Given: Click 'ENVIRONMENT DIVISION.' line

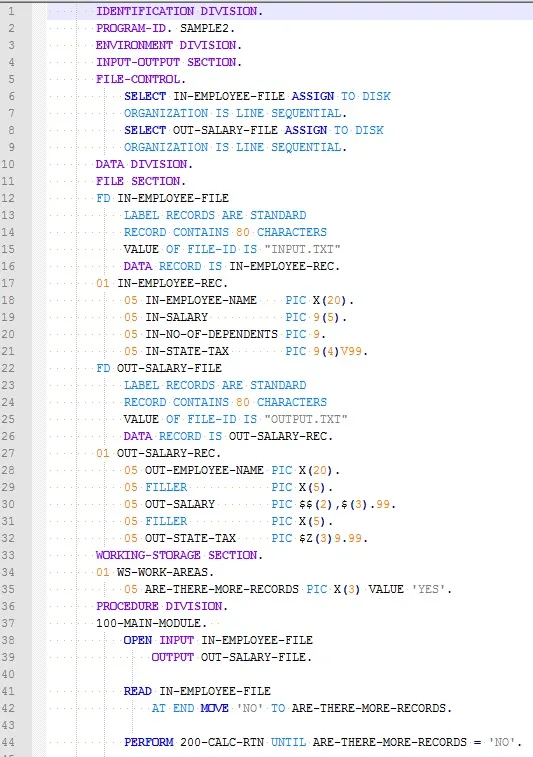Looking at the screenshot, I should pyautogui.click(x=168, y=45).
